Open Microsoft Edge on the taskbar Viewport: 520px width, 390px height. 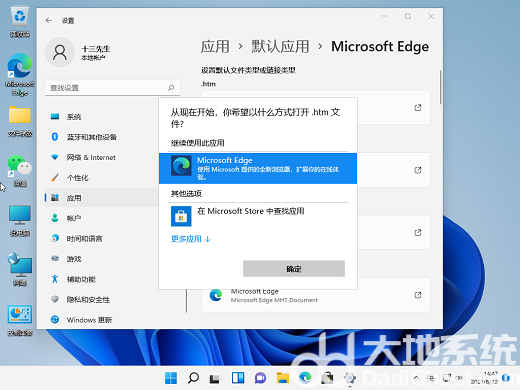pyautogui.click(x=305, y=378)
